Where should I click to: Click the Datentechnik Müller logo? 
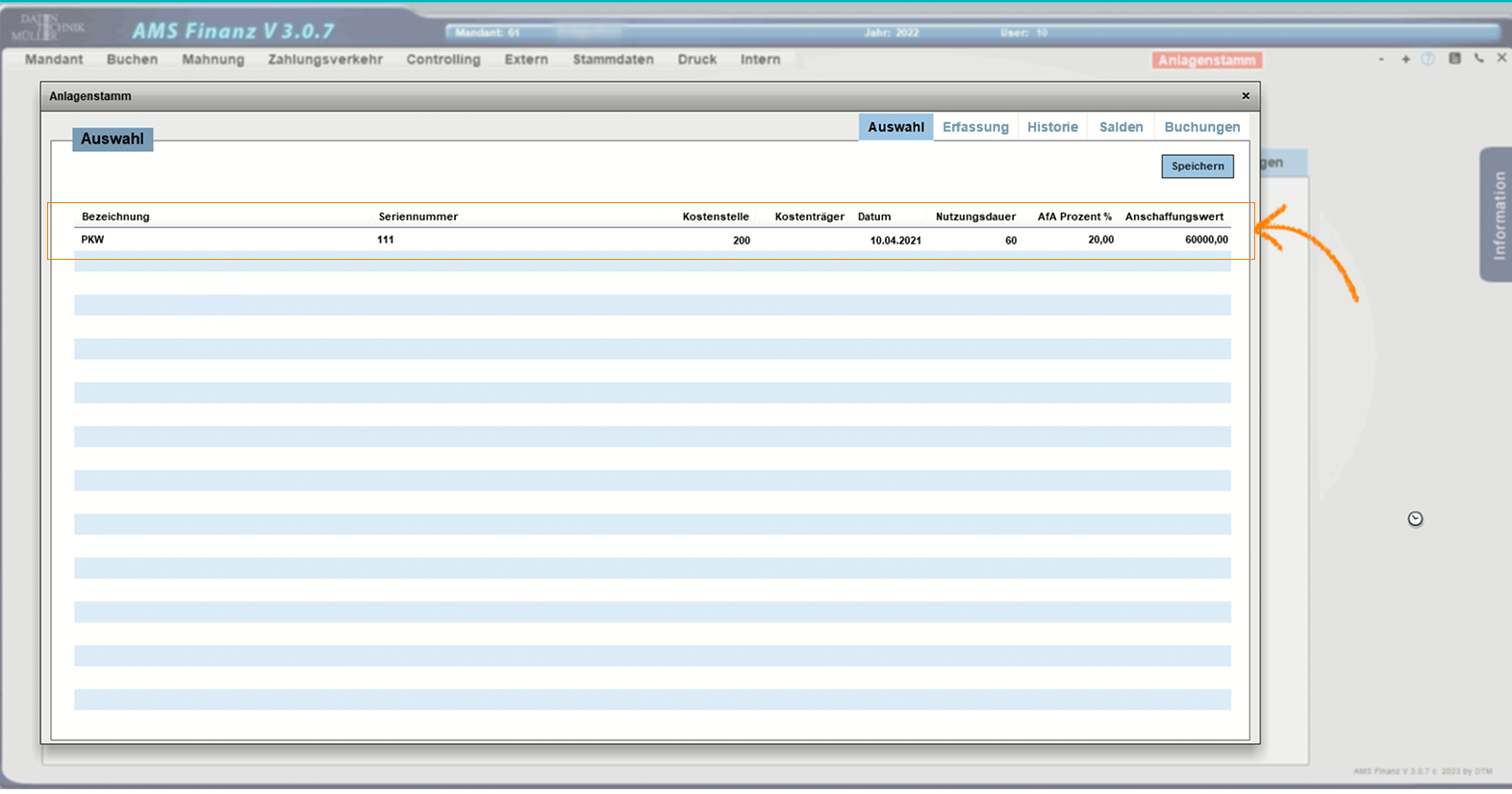click(x=50, y=27)
